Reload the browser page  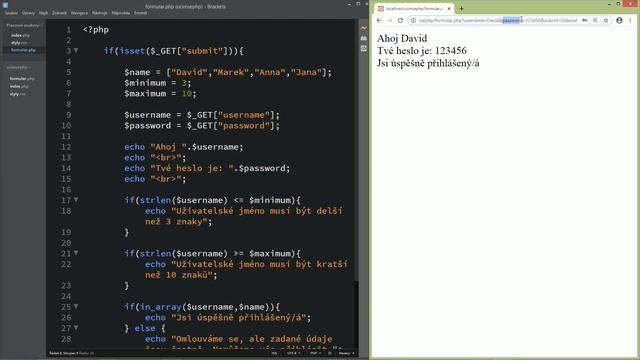point(400,20)
